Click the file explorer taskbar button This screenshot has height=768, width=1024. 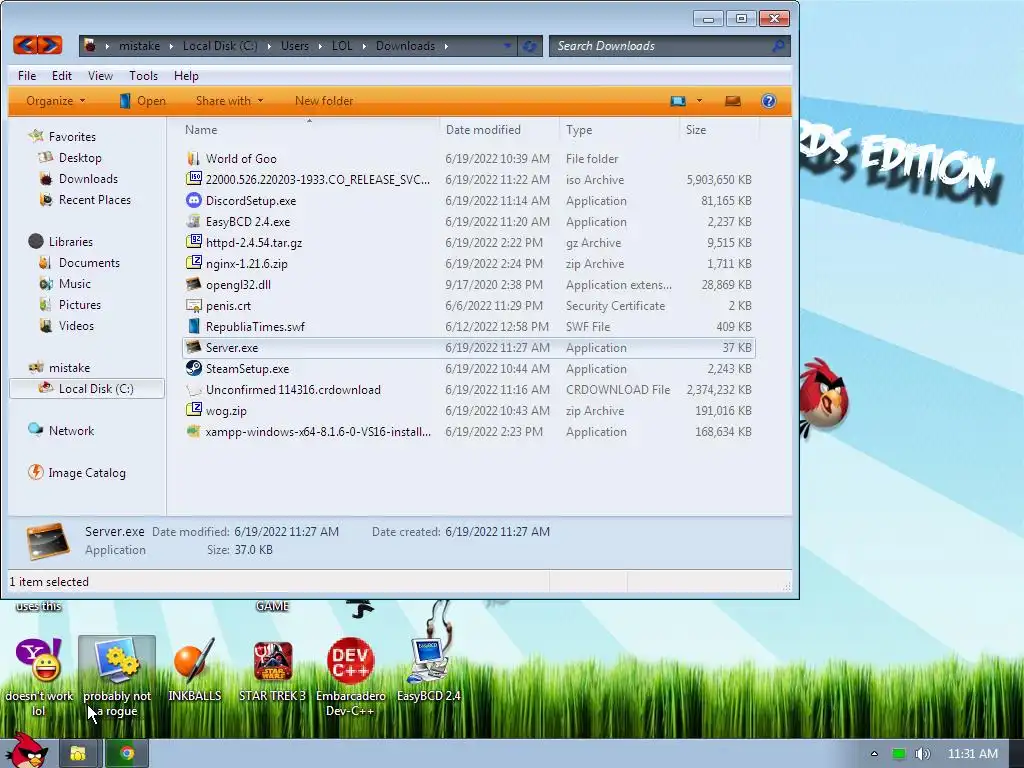[78, 754]
